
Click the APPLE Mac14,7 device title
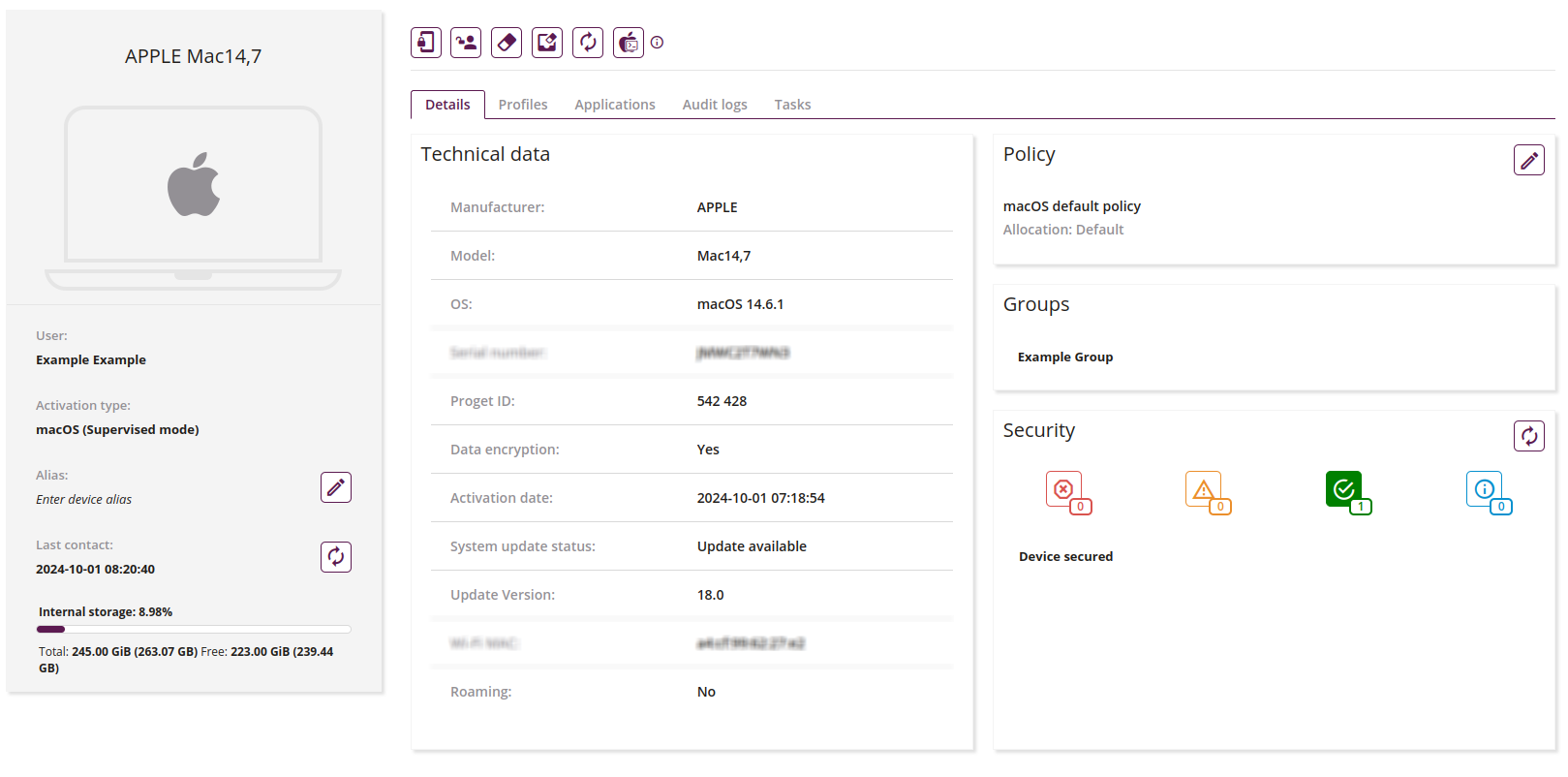193,56
